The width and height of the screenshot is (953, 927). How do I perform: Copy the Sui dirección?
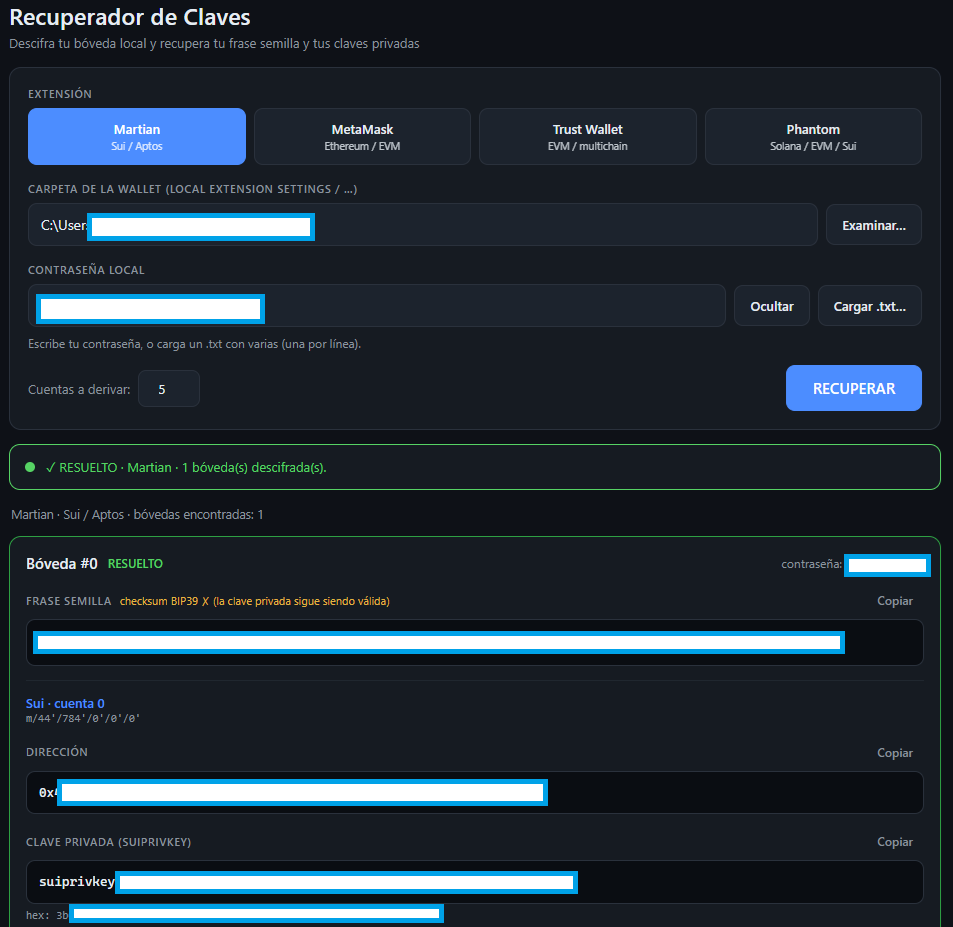[x=895, y=753]
